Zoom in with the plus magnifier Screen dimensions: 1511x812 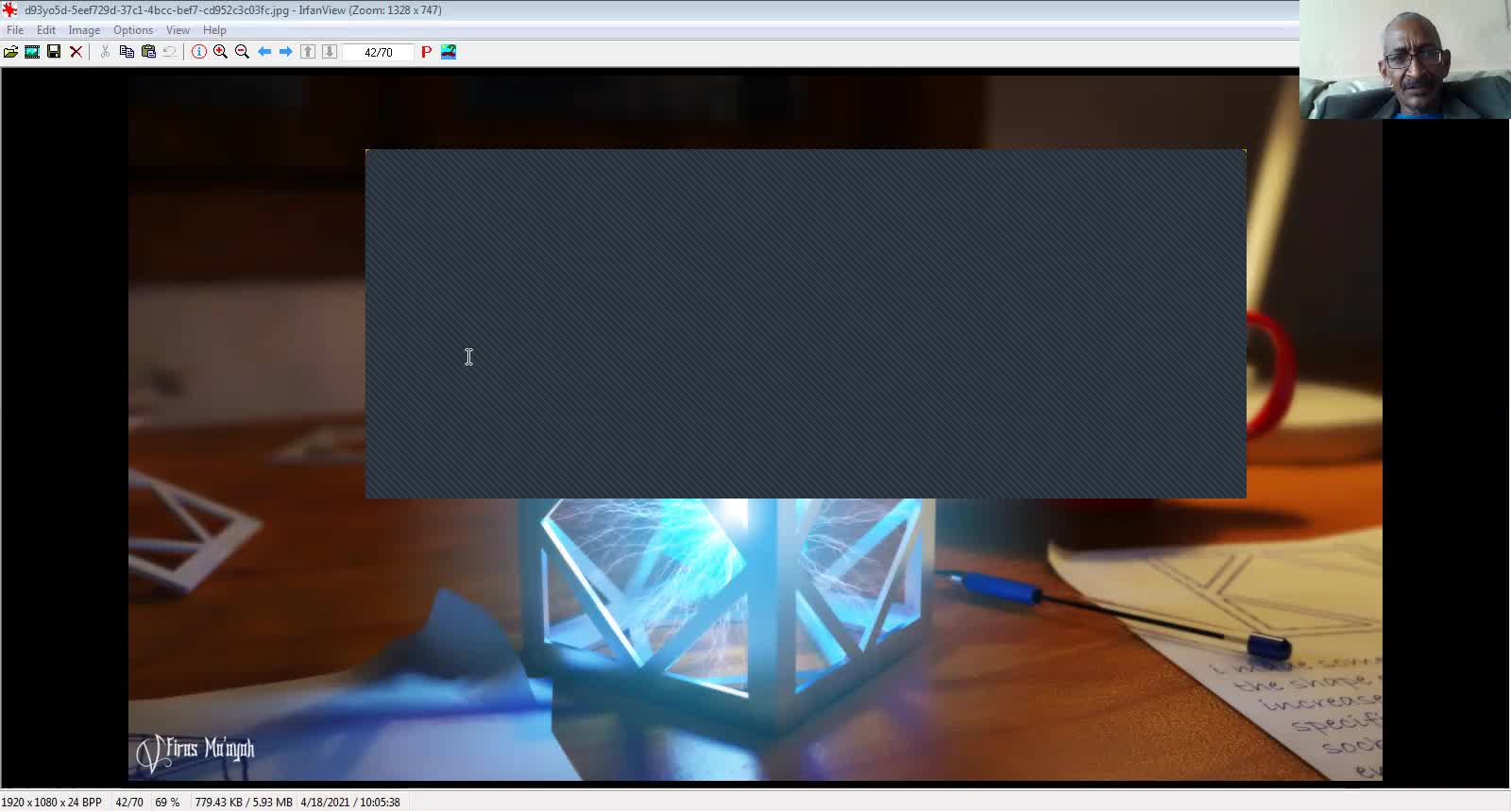[220, 52]
